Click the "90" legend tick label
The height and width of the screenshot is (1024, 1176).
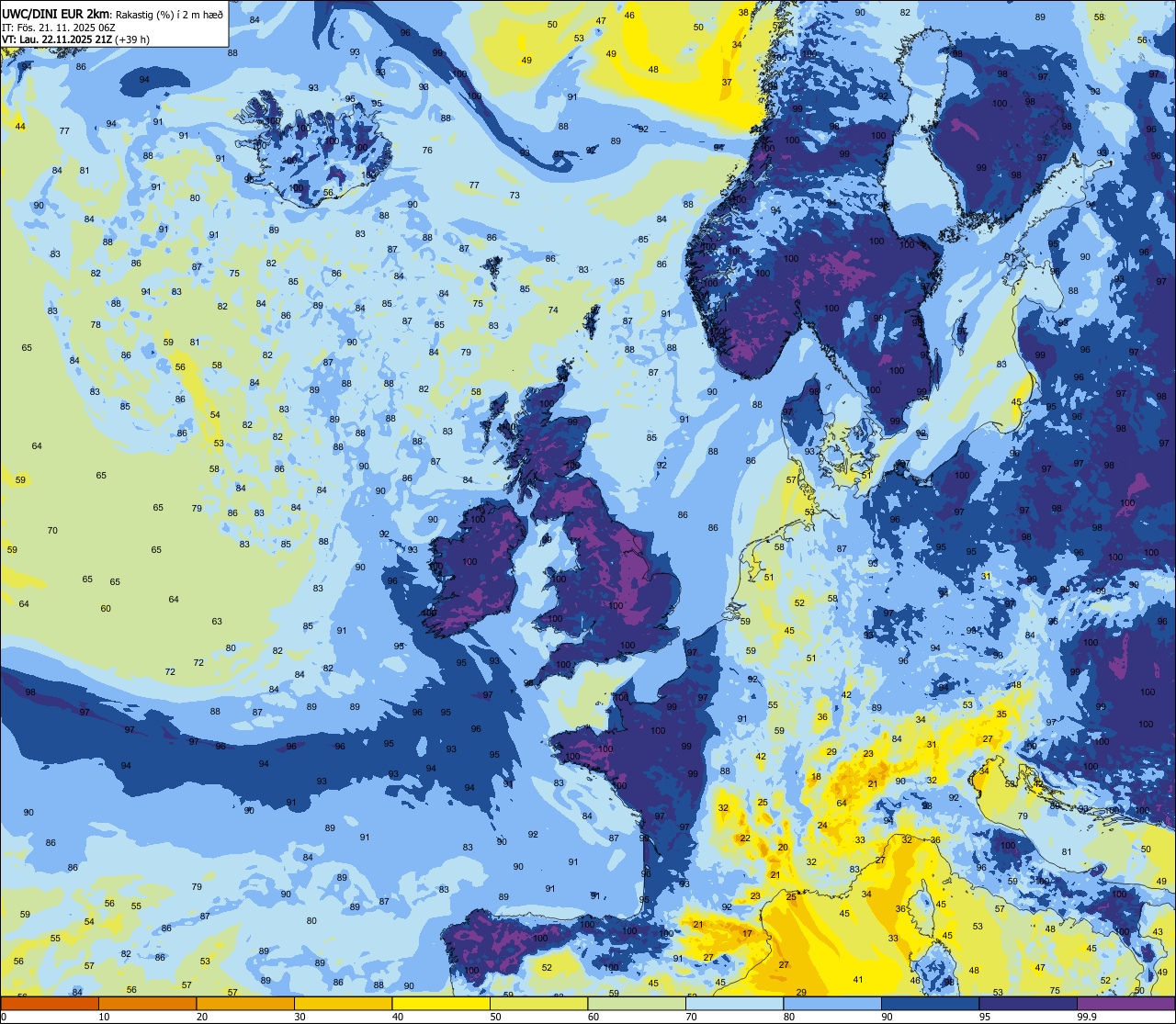887,1017
